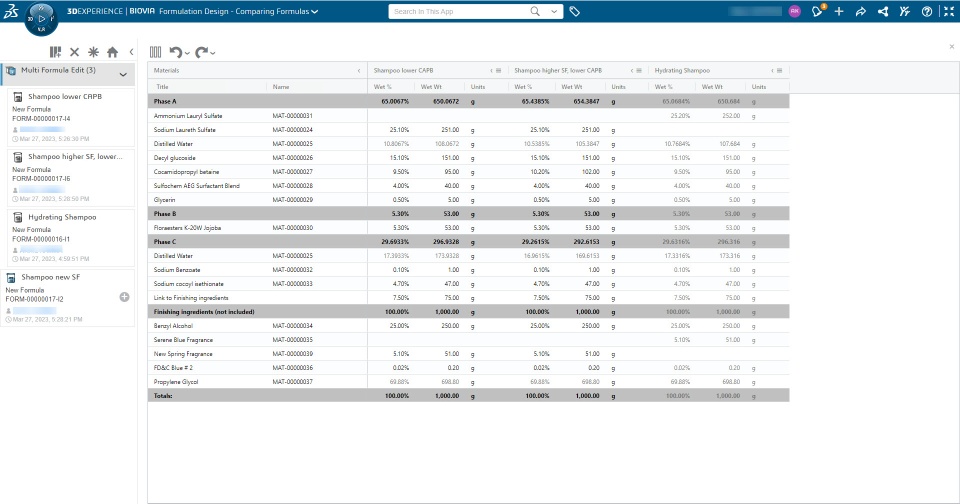Image resolution: width=960 pixels, height=504 pixels.
Task: Open the help question mark icon
Action: coord(927,11)
